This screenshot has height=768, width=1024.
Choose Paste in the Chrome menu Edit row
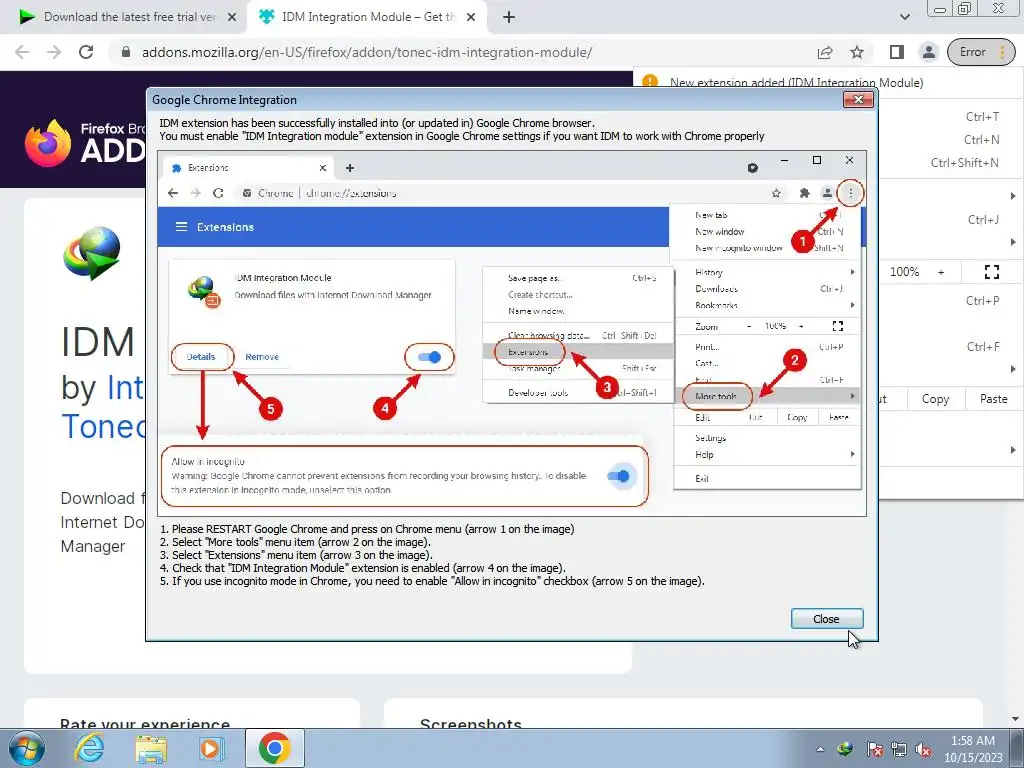point(993,398)
